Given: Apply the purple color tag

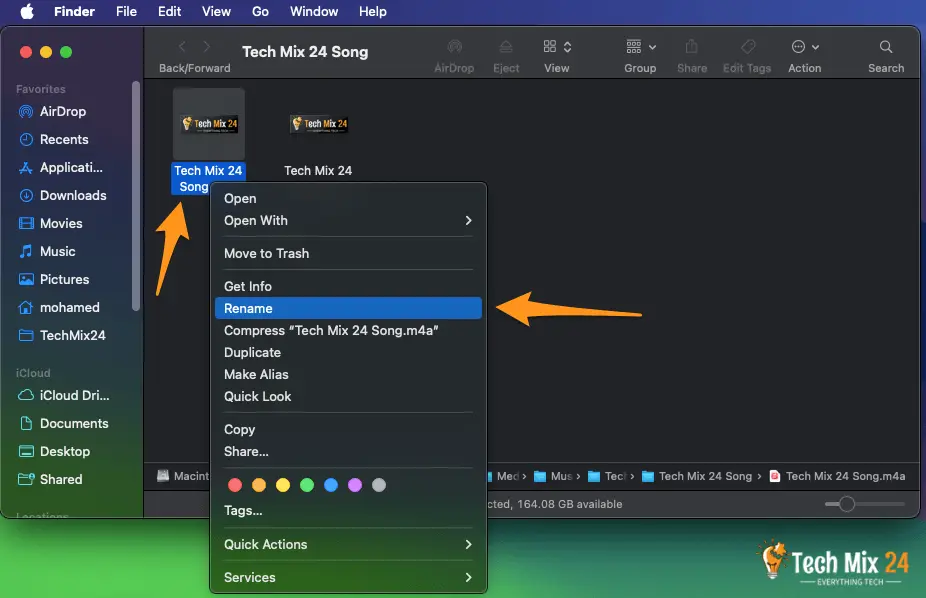Looking at the screenshot, I should pyautogui.click(x=355, y=485).
